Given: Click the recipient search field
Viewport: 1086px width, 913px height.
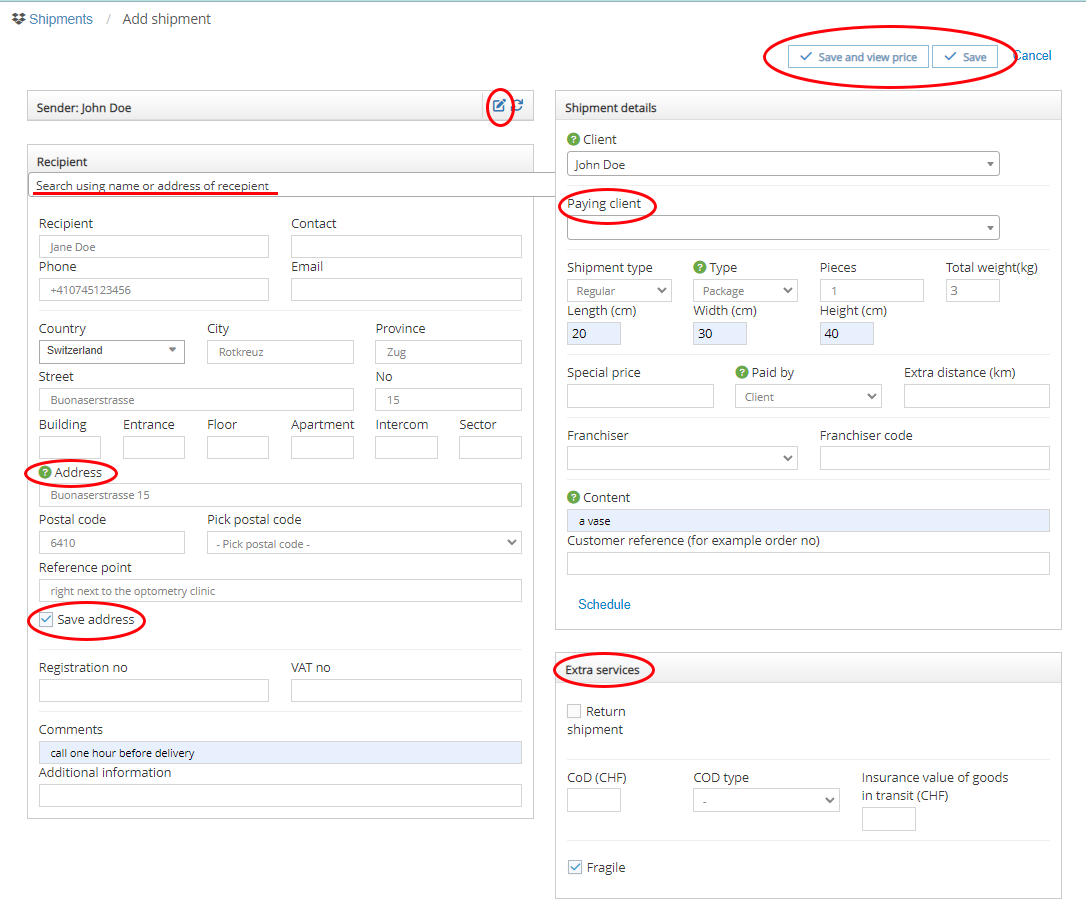Looking at the screenshot, I should point(292,185).
